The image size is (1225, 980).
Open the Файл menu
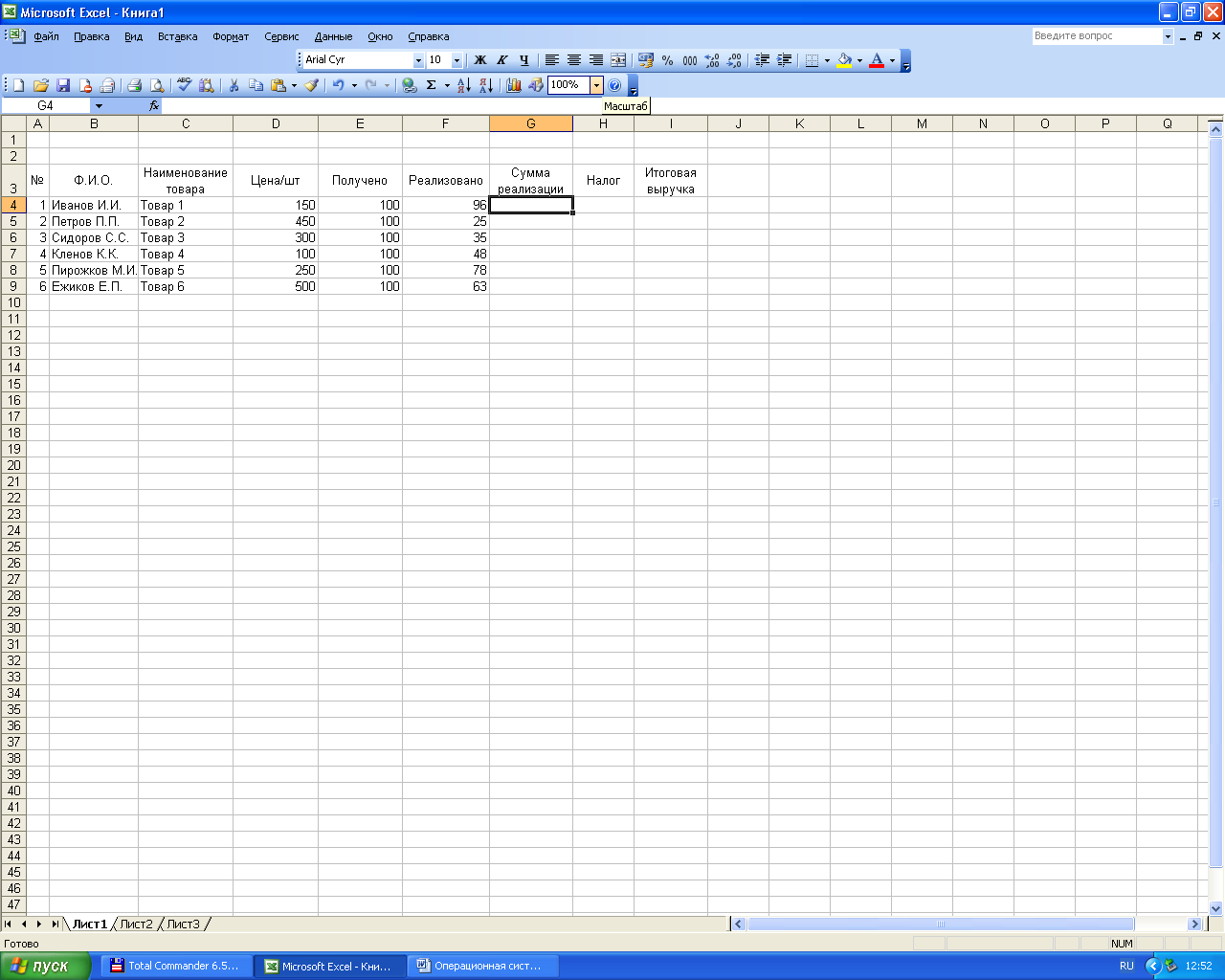coord(46,36)
